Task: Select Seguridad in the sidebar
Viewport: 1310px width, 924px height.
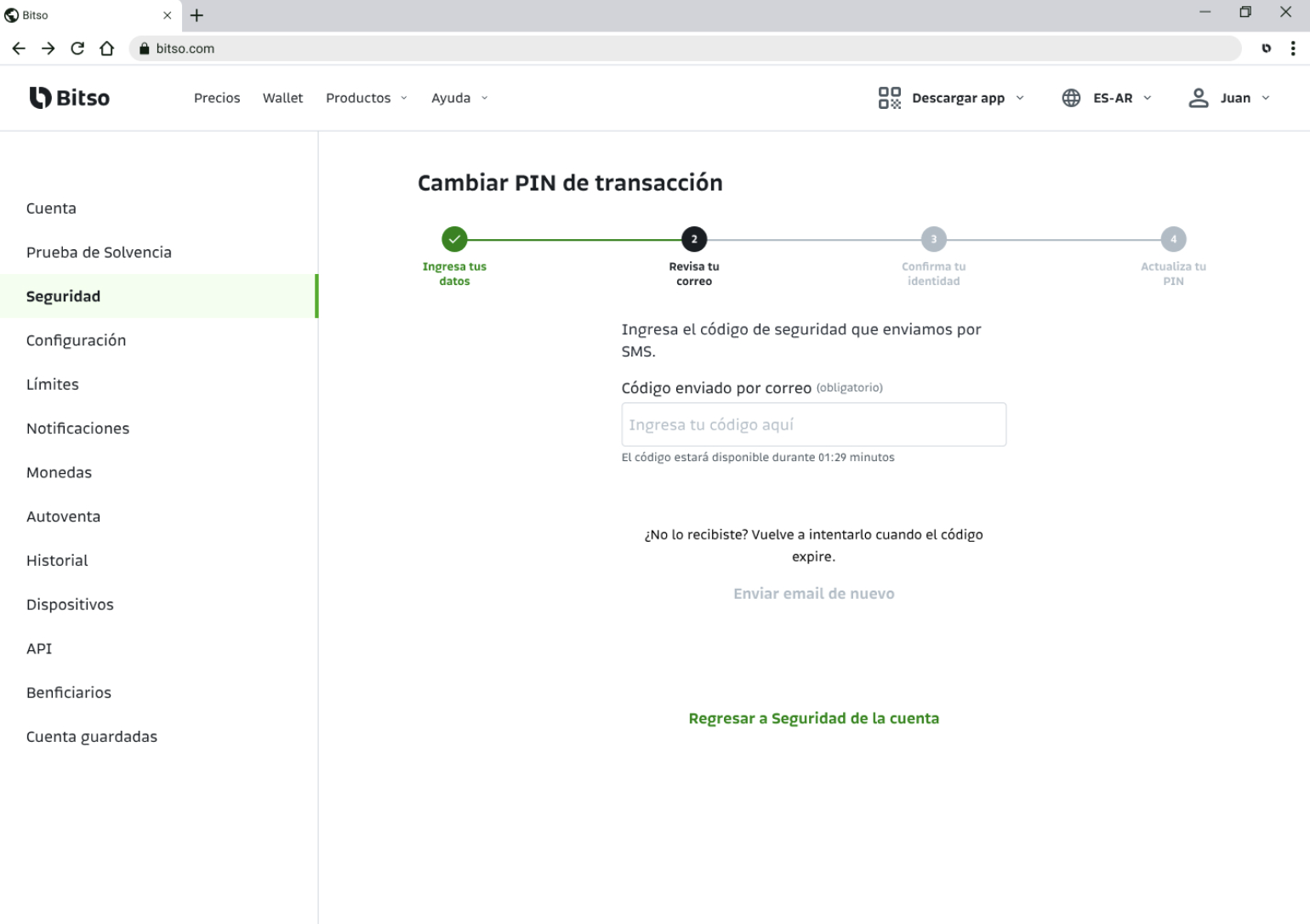Action: (159, 296)
